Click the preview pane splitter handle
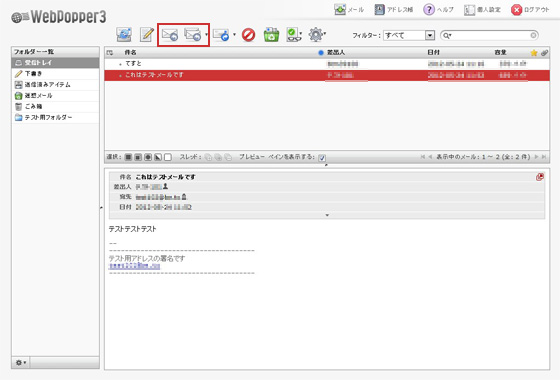Screen dimensions: 560x380 pos(326,165)
